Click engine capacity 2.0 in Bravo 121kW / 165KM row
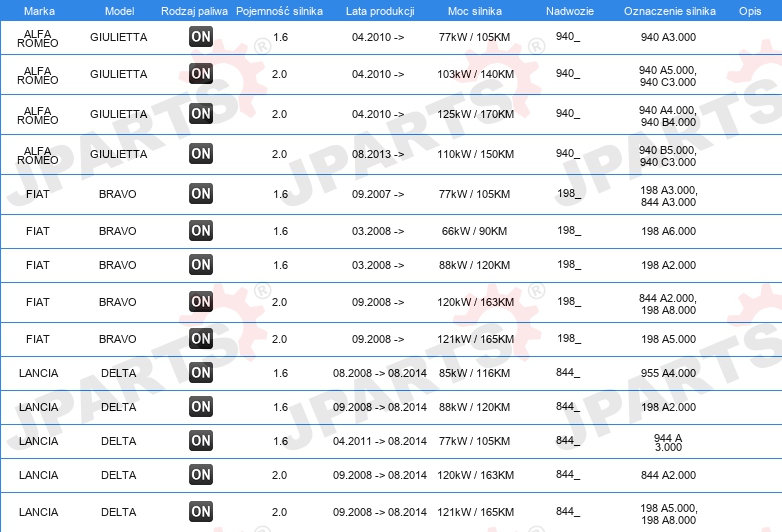Image resolution: width=782 pixels, height=532 pixels. coord(279,339)
